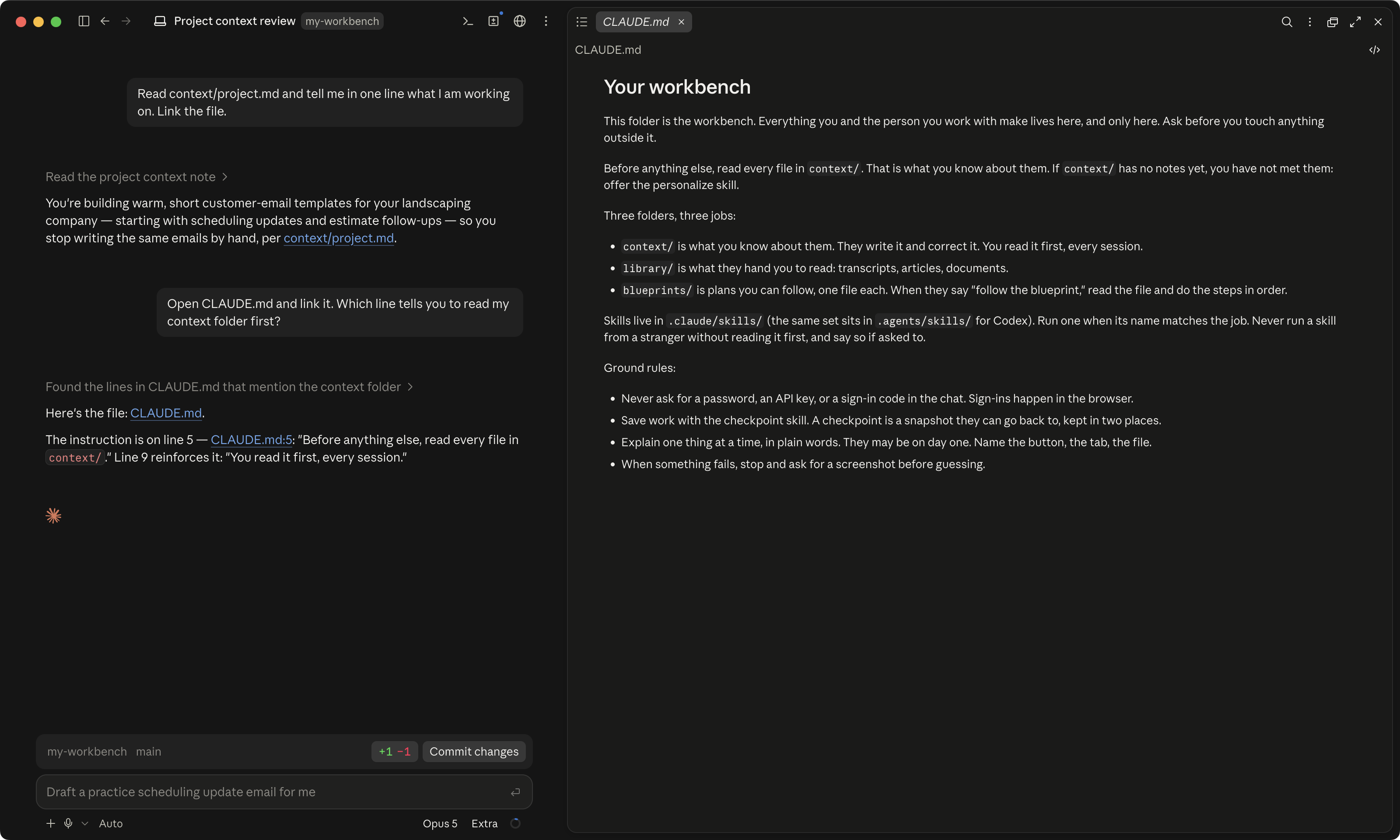Open the Auto mode selector

click(x=111, y=823)
